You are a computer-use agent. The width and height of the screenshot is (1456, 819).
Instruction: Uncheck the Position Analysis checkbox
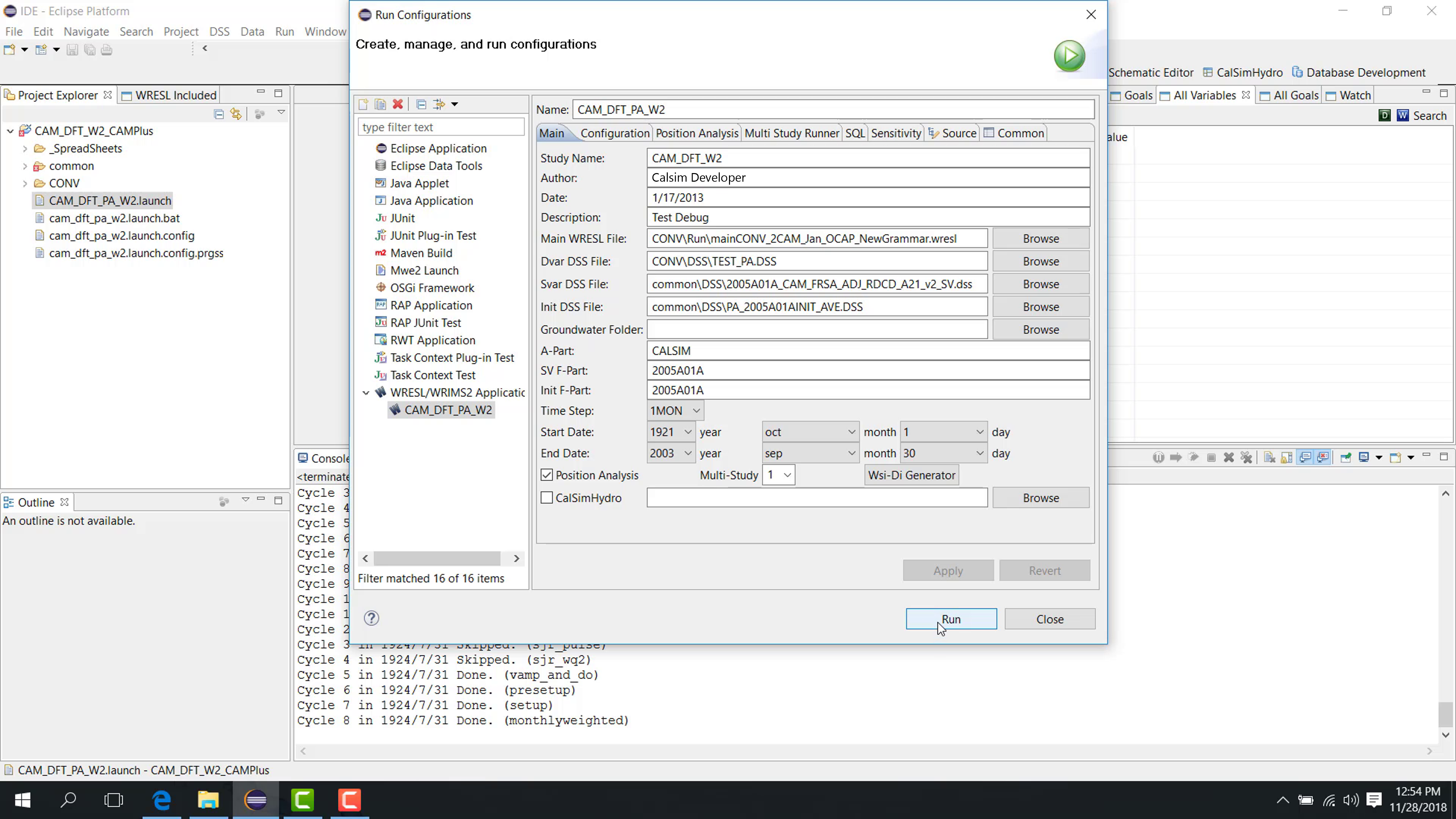547,475
